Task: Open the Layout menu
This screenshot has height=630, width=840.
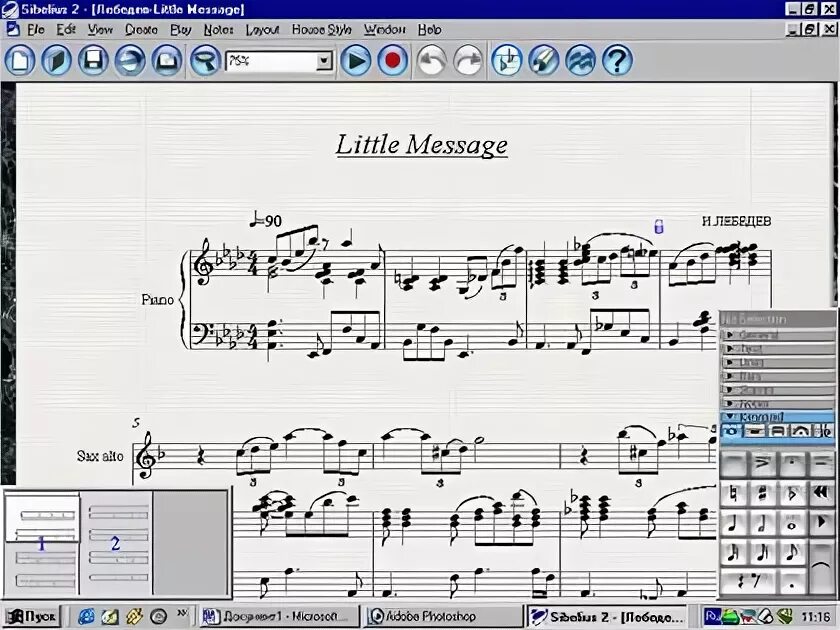Action: click(262, 29)
